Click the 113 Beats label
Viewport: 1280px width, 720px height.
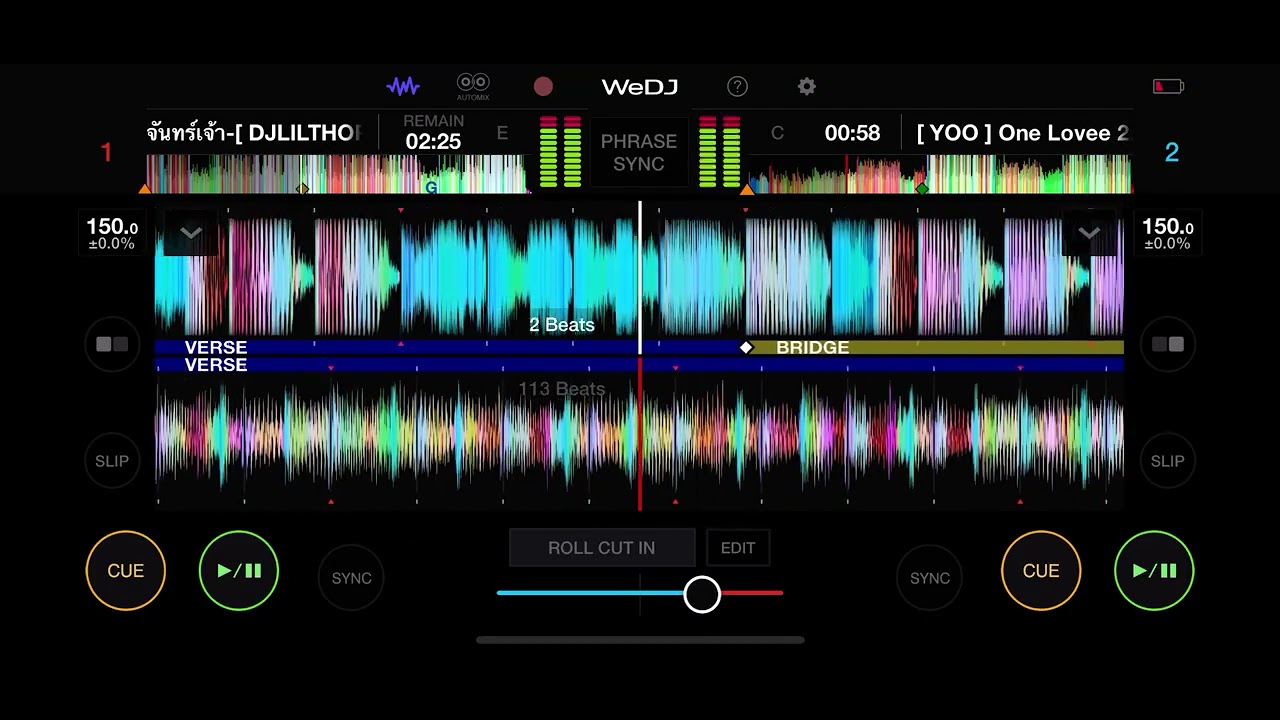pos(562,389)
